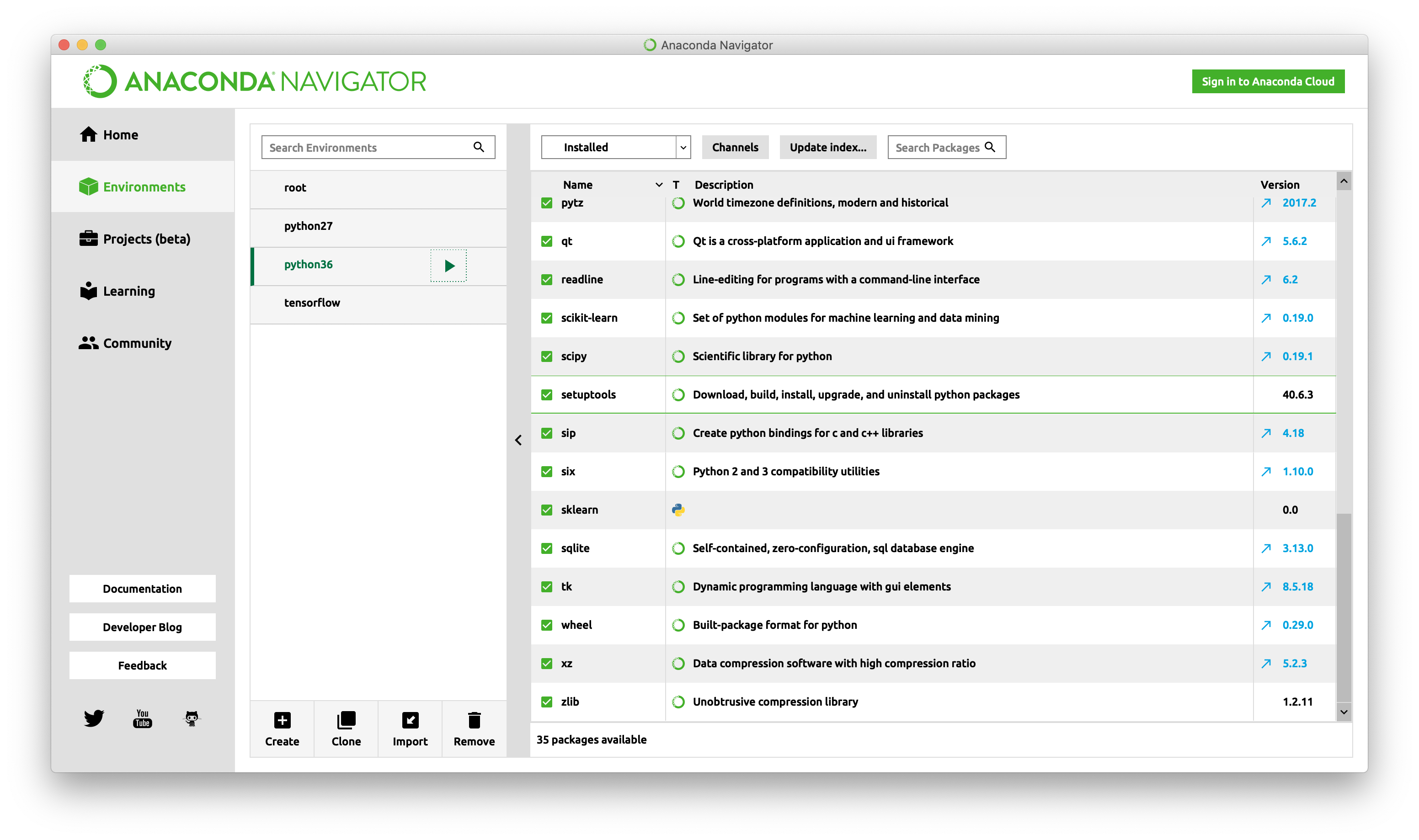This screenshot has height=840, width=1419.
Task: Click the Python type icon for sklearn
Action: pyautogui.click(x=678, y=510)
